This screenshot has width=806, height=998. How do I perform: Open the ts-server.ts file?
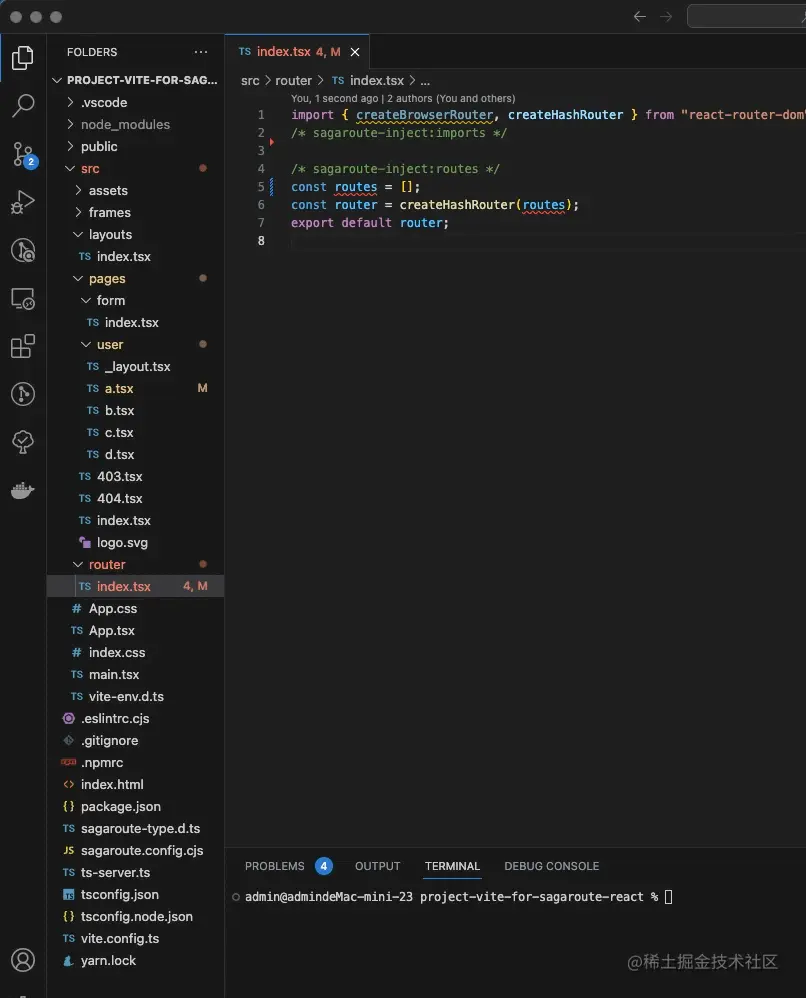coord(136,873)
